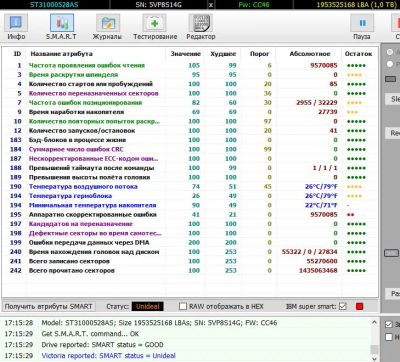The width and height of the screenshot is (400, 362).
Task: Click log line starting with Model: ST31000528AS
Action: [159, 323]
